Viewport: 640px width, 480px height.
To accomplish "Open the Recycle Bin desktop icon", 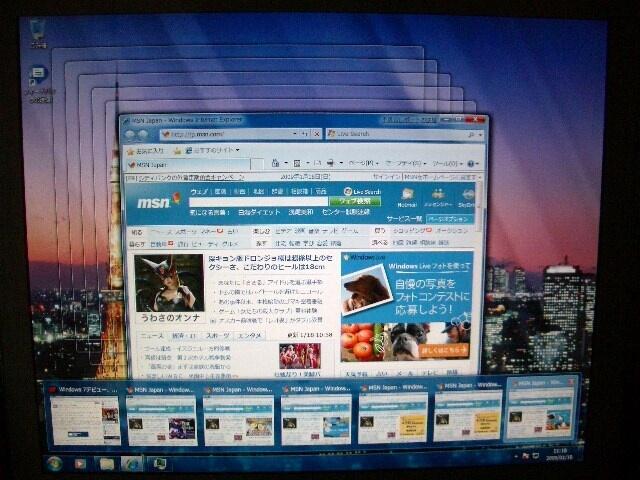I will point(38,33).
